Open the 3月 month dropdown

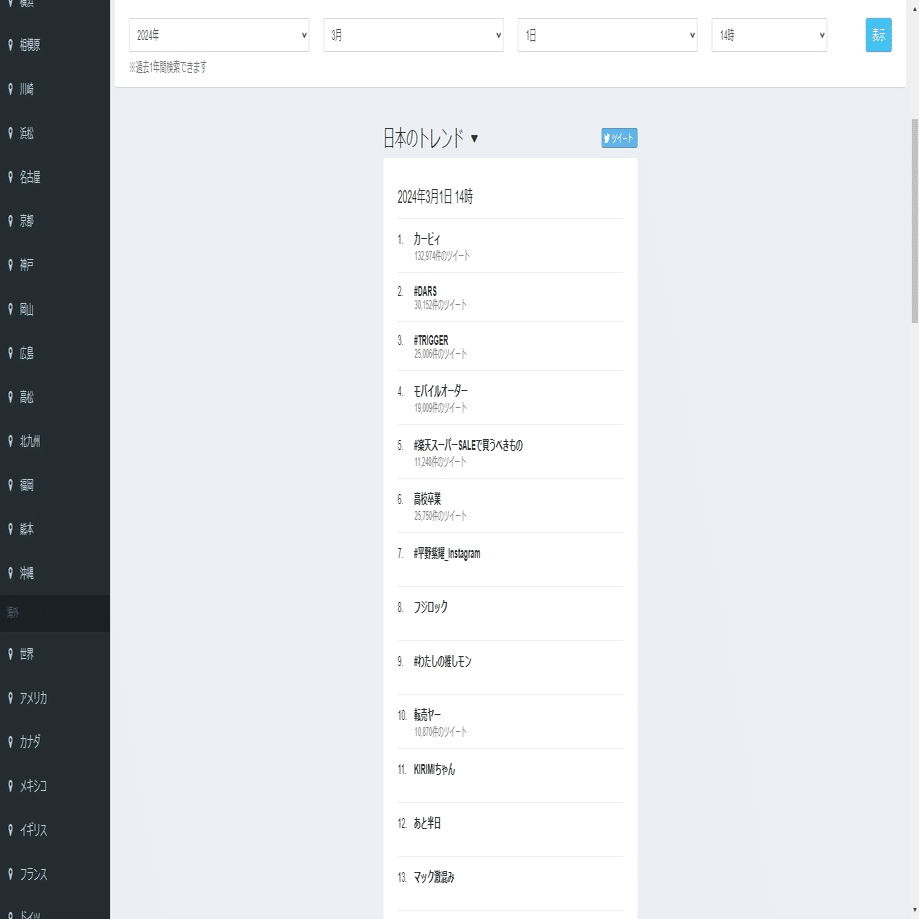pos(413,35)
